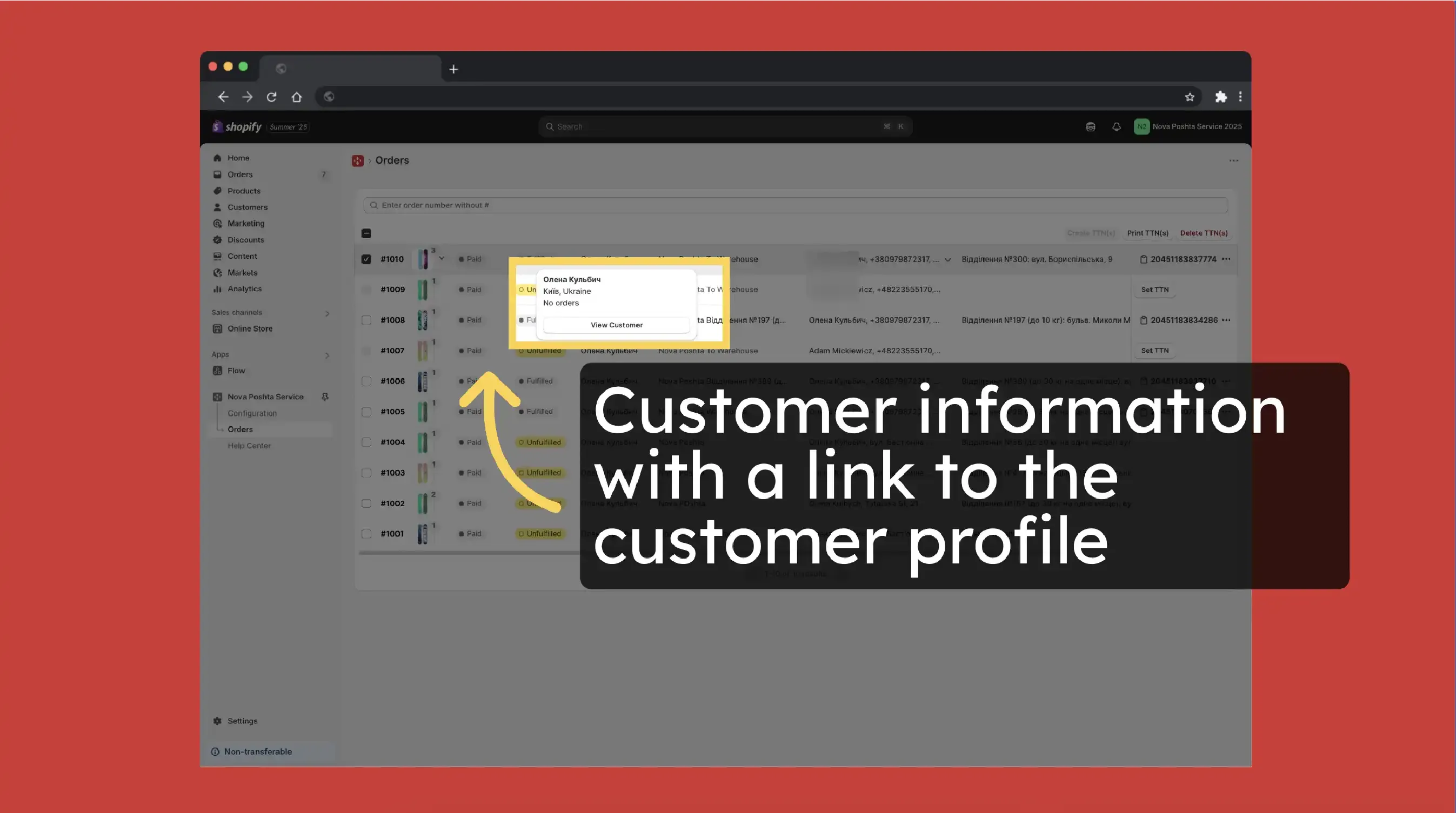Screen dimensions: 1456x813
Task: Expand the order #1010 products chevron
Action: [442, 258]
